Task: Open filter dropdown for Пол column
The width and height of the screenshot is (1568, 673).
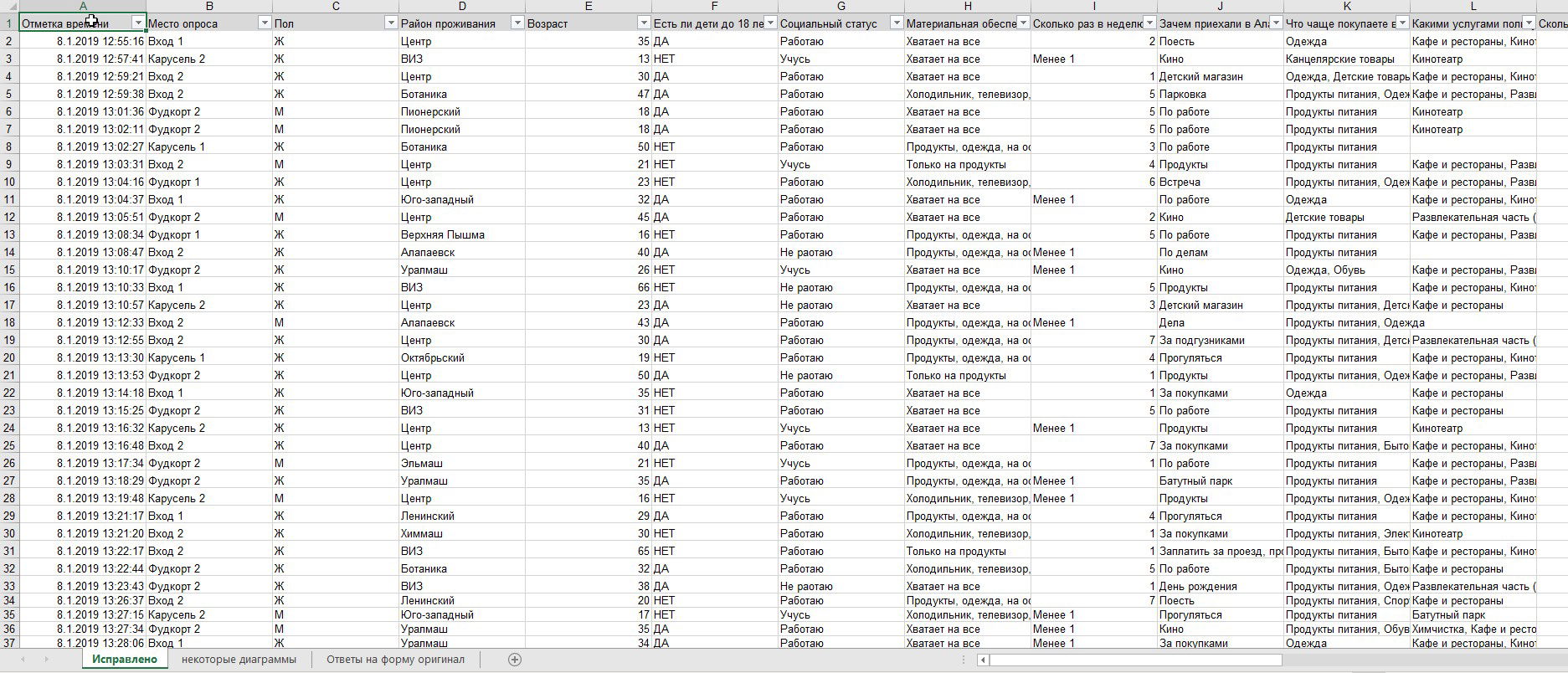Action: 391,23
